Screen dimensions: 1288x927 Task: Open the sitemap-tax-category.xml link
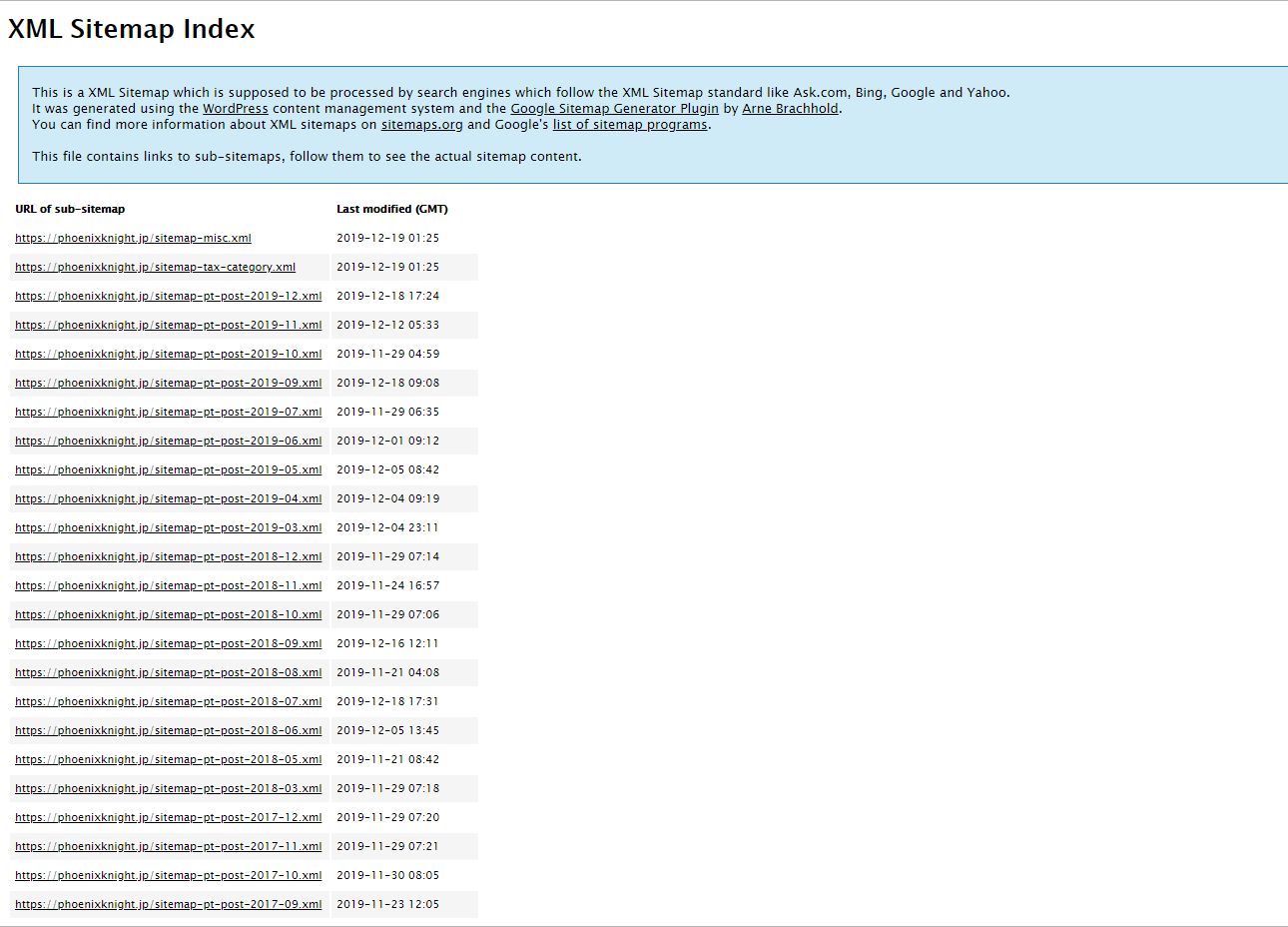coord(155,268)
